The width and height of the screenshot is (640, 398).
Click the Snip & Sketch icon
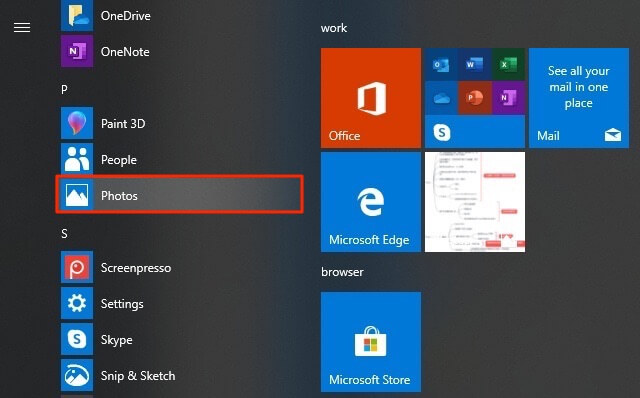point(77,375)
